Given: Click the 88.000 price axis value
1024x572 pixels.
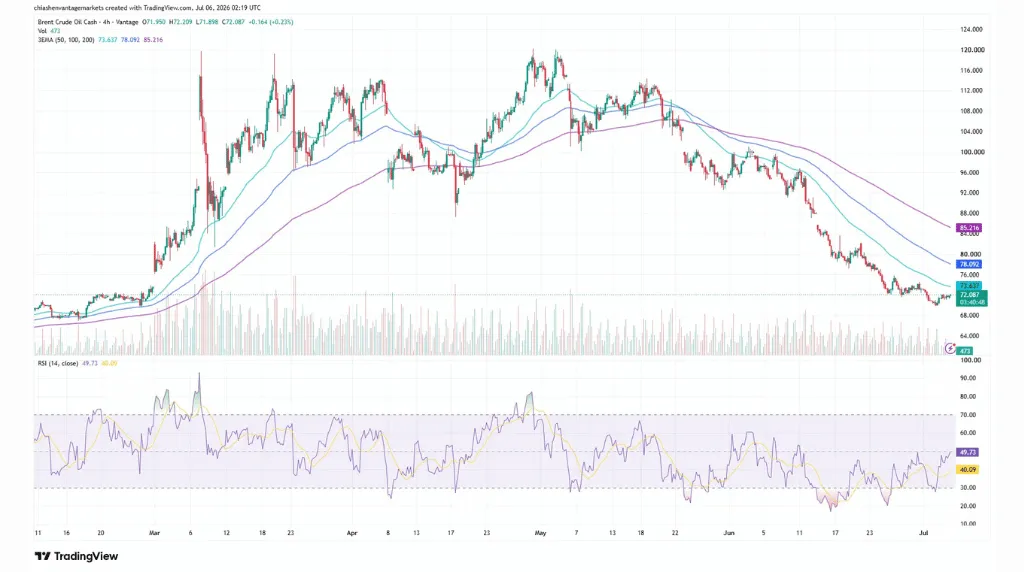Looking at the screenshot, I should 969,213.
